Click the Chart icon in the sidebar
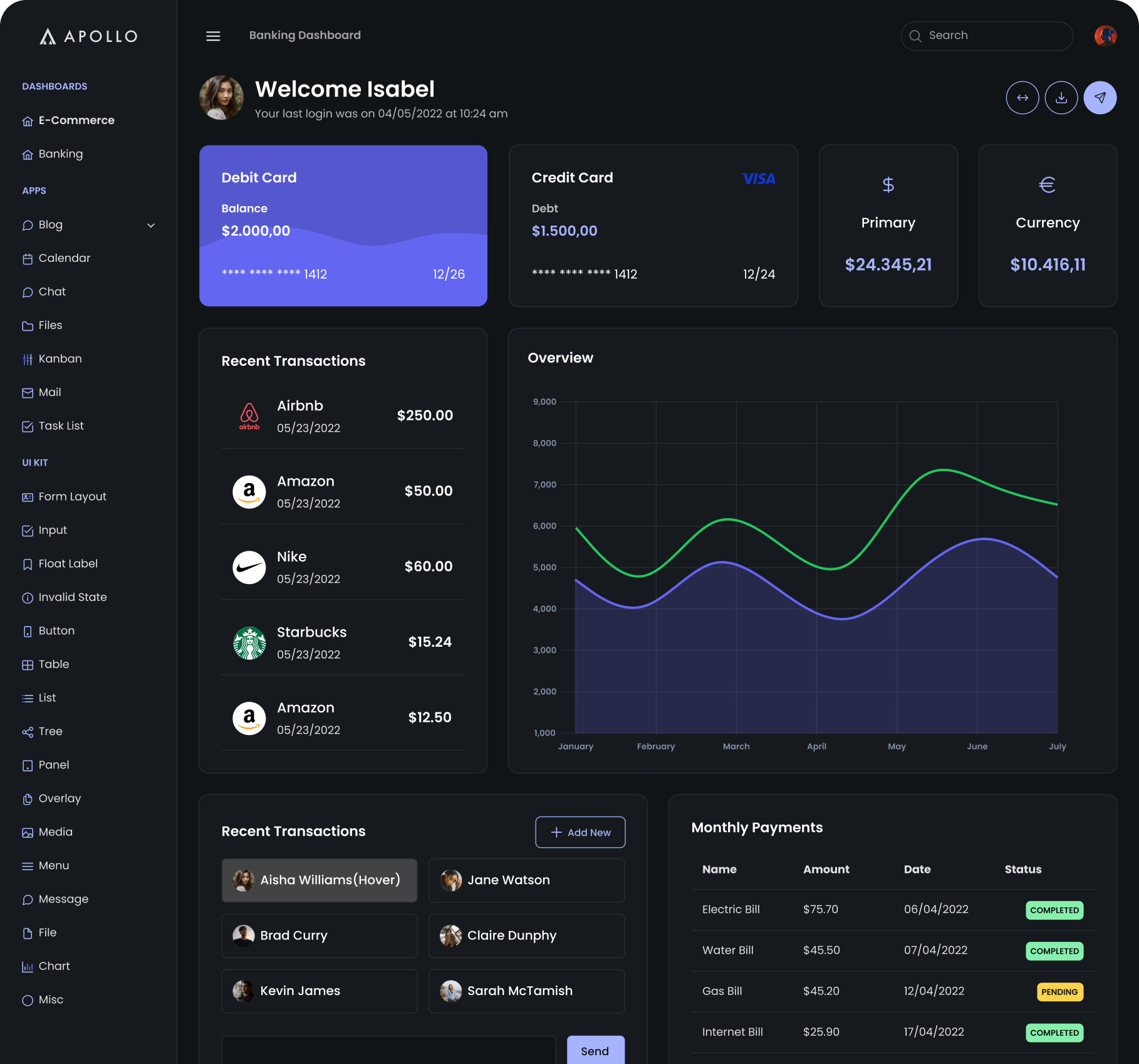The width and height of the screenshot is (1139, 1064). pos(28,966)
